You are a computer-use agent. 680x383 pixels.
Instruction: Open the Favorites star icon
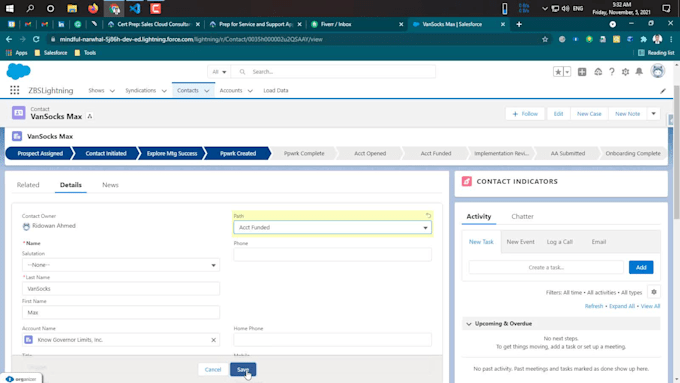tap(558, 72)
